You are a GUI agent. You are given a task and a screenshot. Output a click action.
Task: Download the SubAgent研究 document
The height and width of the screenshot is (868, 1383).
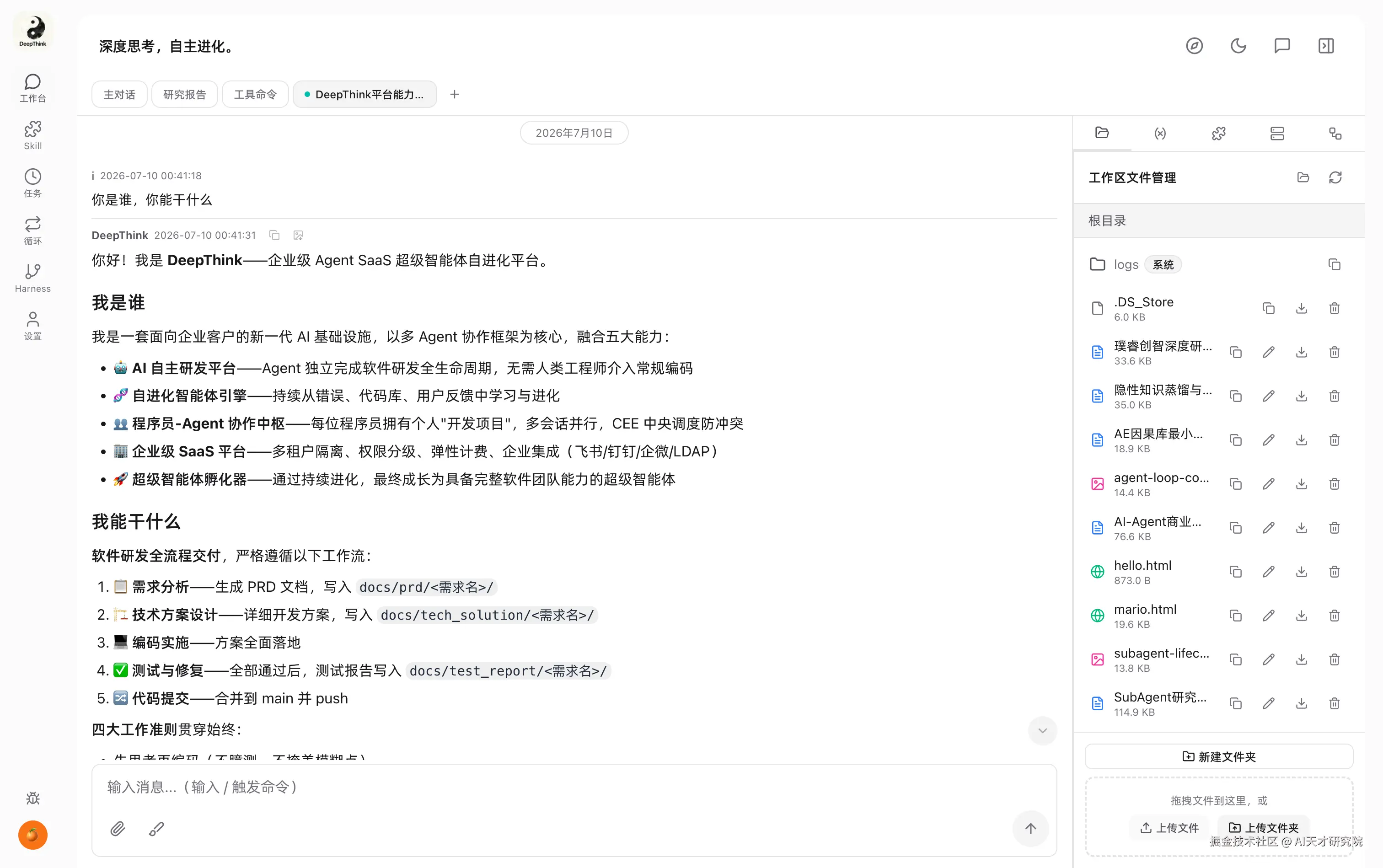click(1302, 703)
